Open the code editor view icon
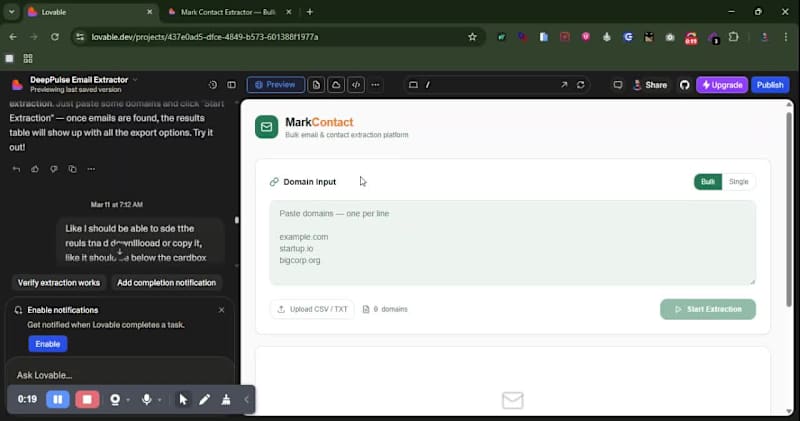 coord(356,85)
